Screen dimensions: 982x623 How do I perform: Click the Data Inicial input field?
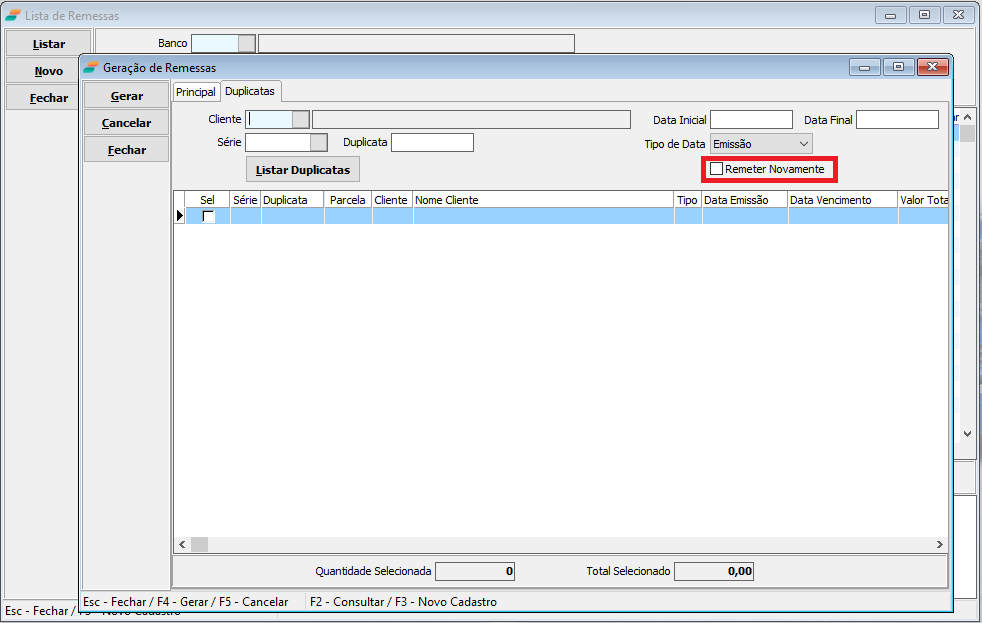pyautogui.click(x=751, y=120)
